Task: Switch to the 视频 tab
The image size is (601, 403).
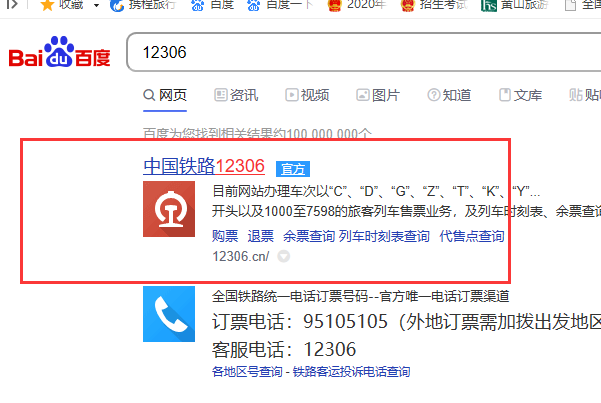Action: tap(307, 95)
